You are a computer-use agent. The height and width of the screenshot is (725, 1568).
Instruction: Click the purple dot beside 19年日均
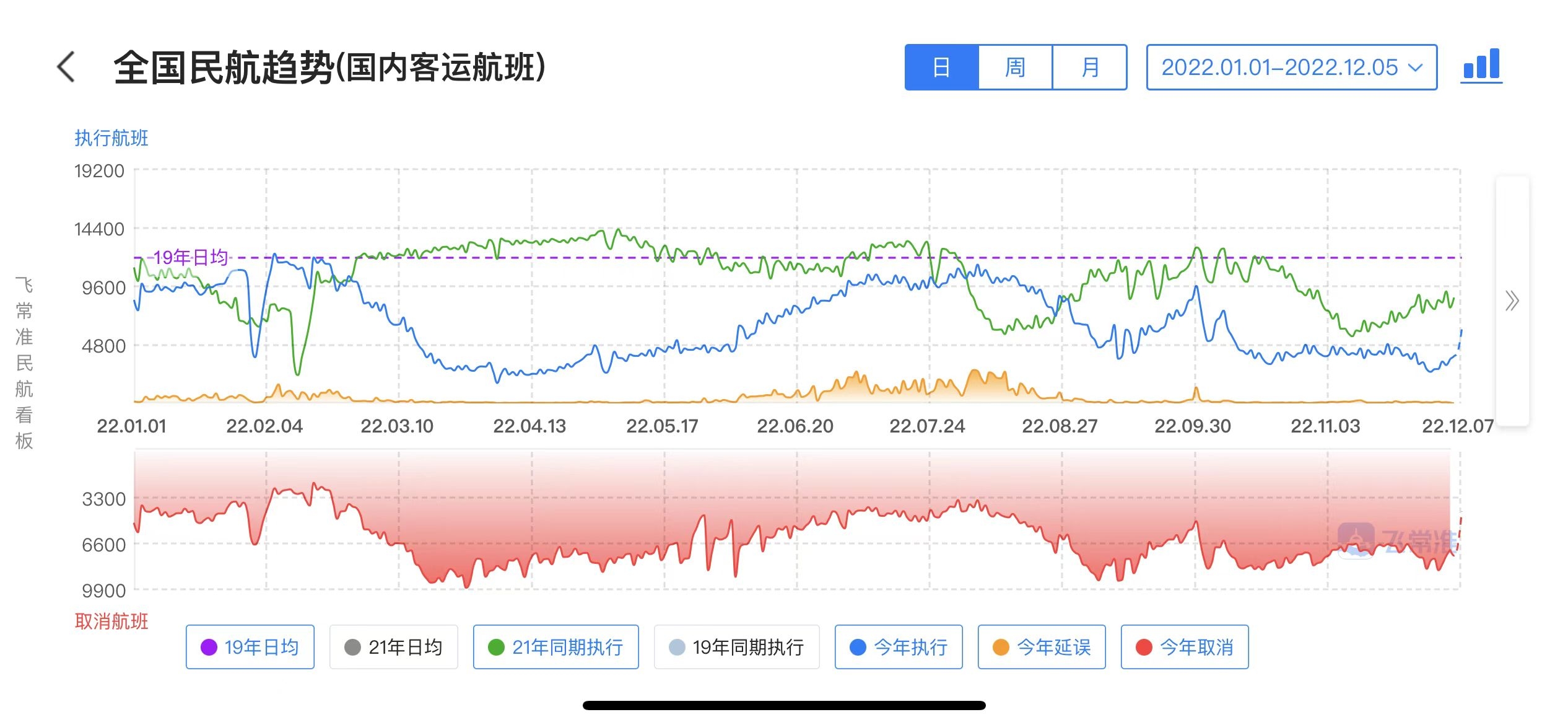tap(209, 648)
